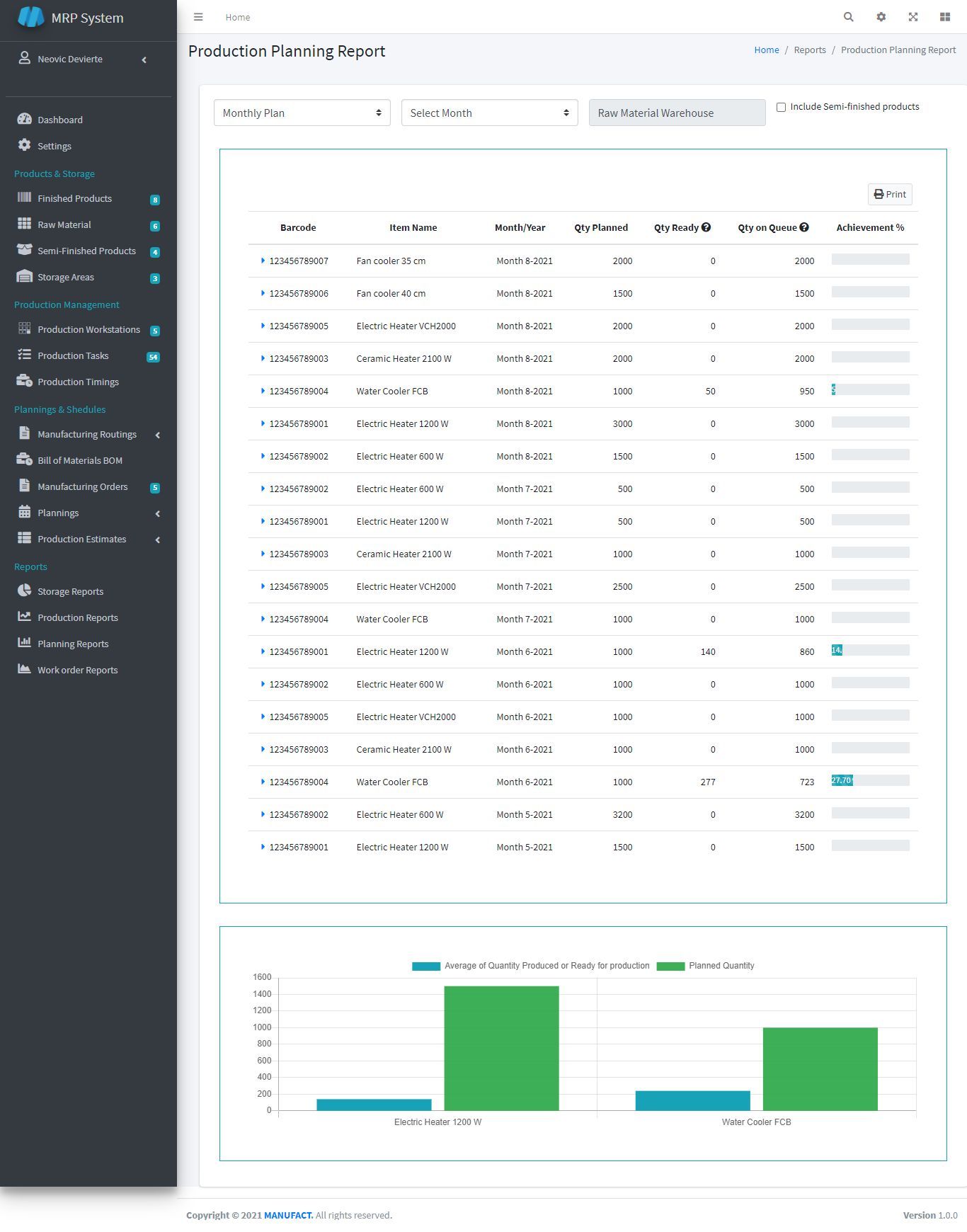Viewport: 967px width, 1232px height.
Task: Click the Print button
Action: point(890,194)
